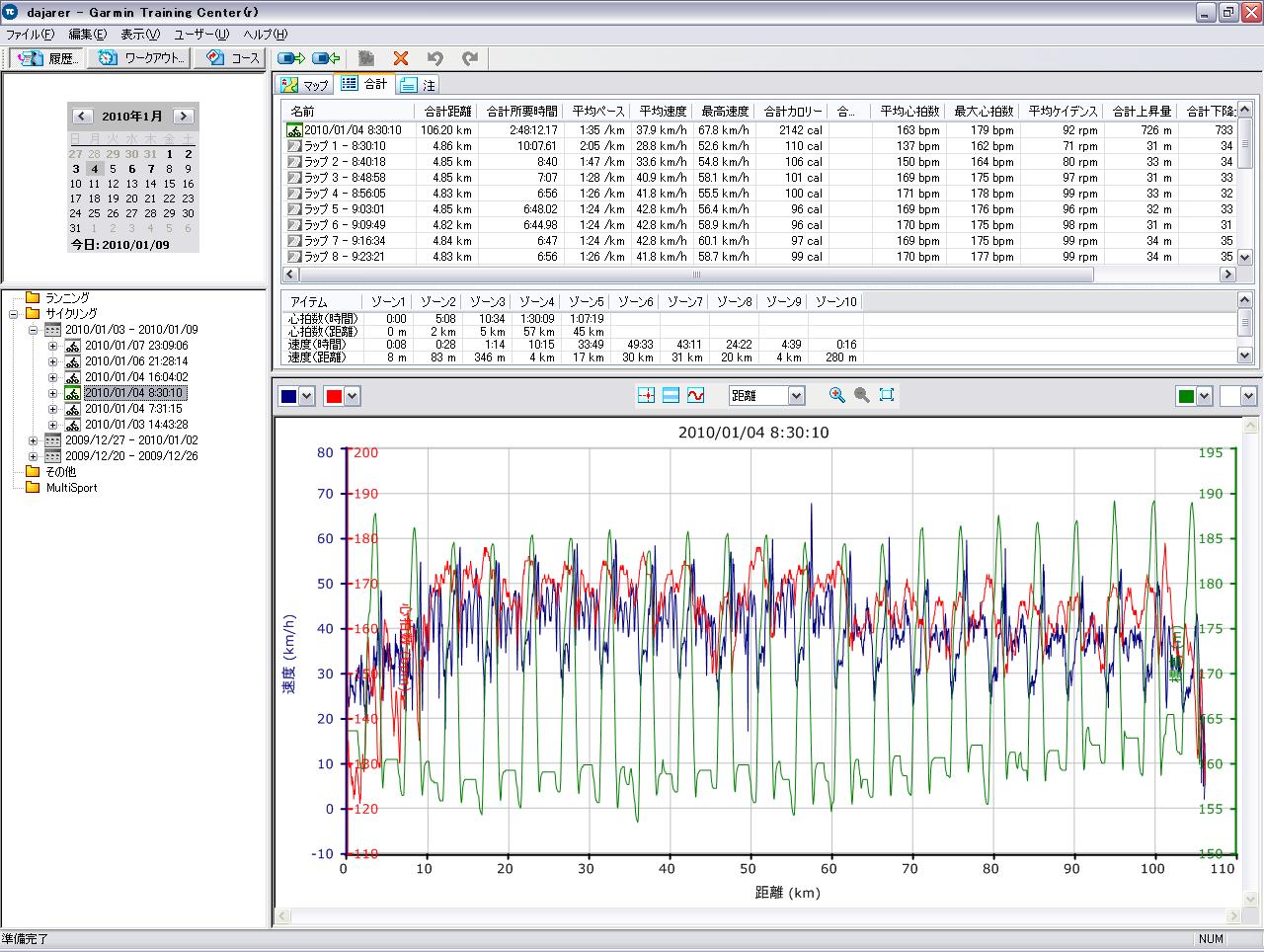Click the cycling icon of activity 2010/01/04 16:04:02

73,377
